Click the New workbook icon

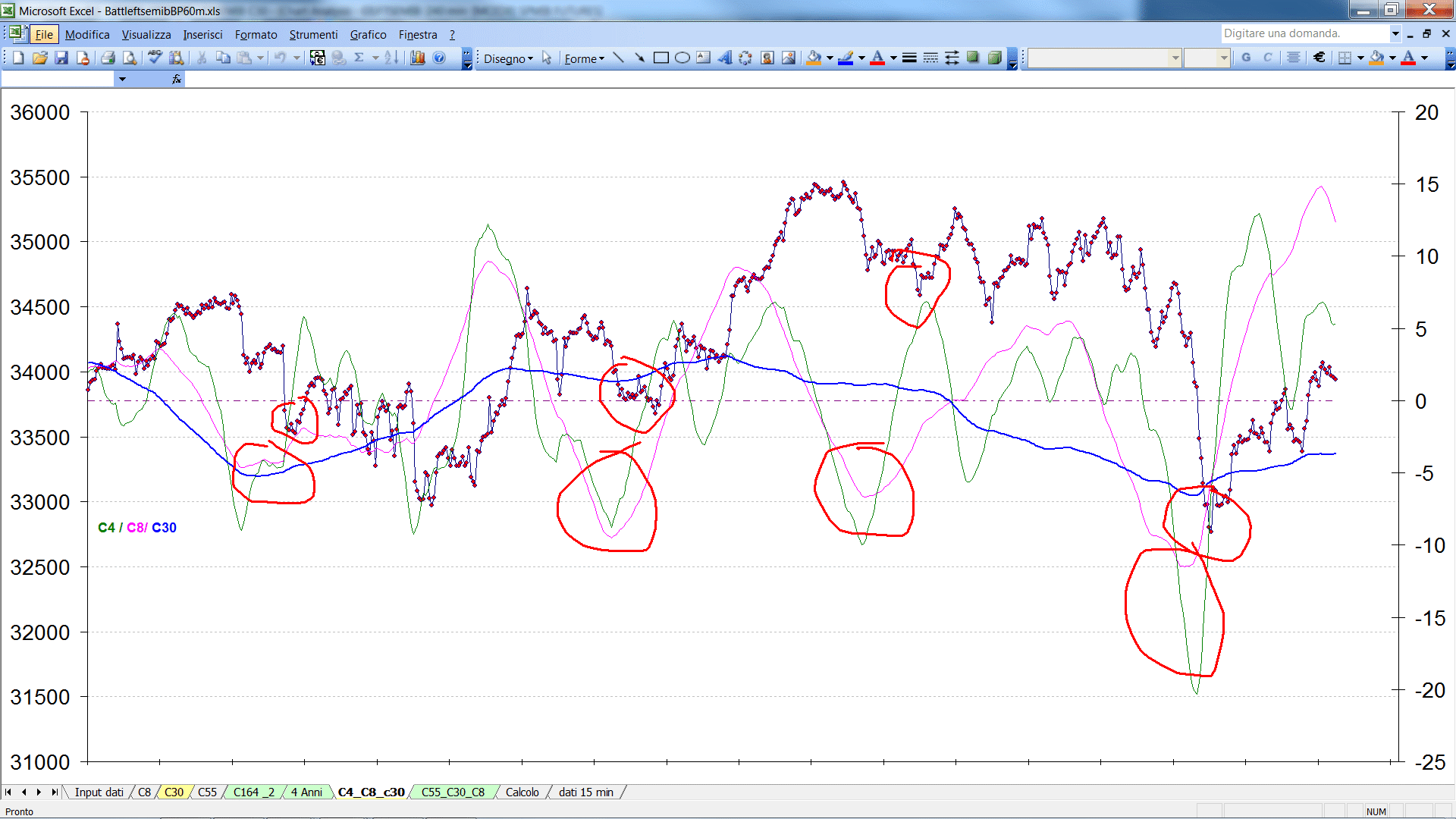pyautogui.click(x=18, y=58)
